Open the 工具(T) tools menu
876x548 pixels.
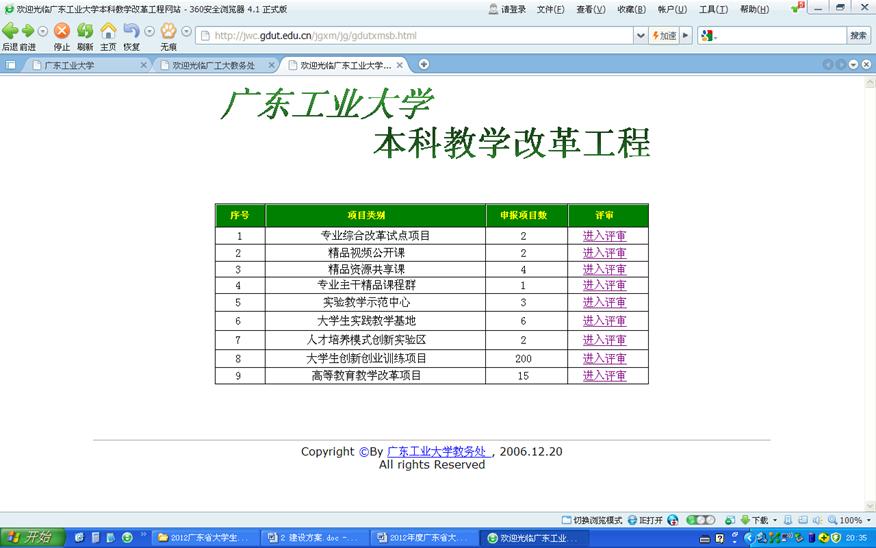tap(713, 9)
